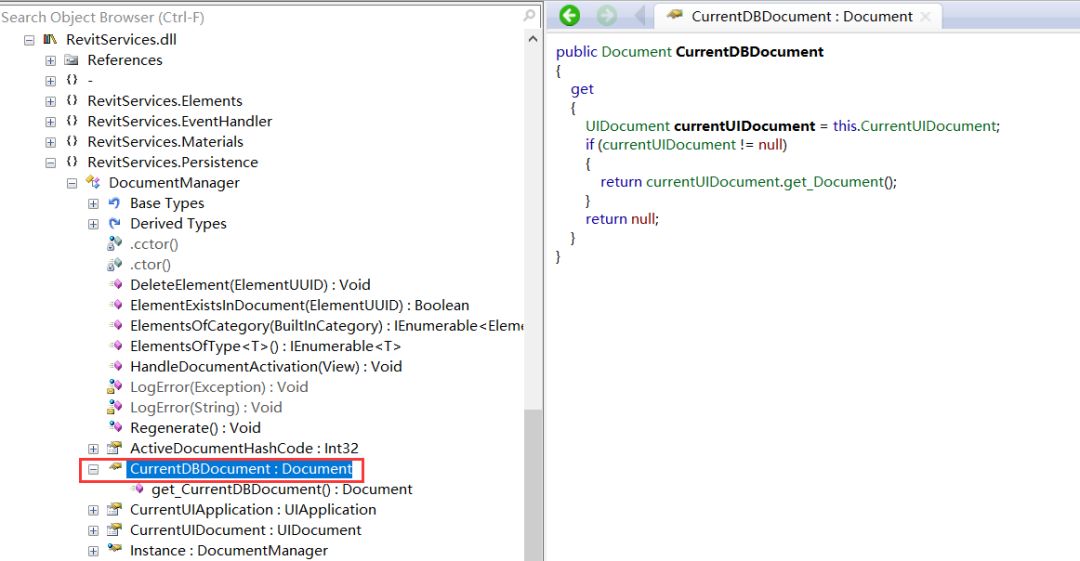Click the Base Types icon
This screenshot has width=1080, height=561.
(x=114, y=203)
